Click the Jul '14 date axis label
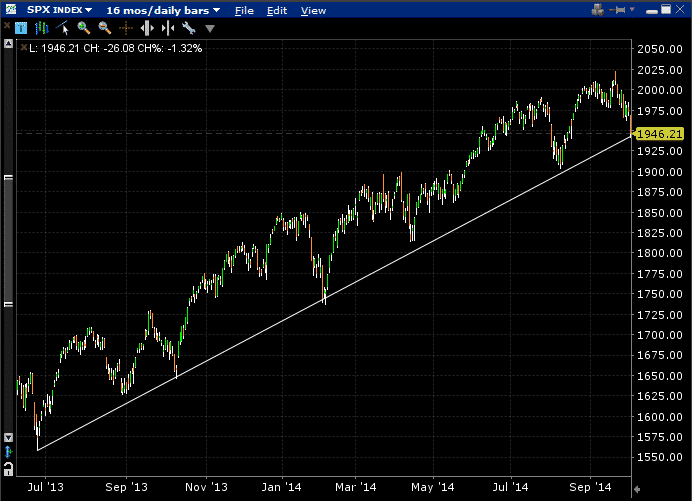This screenshot has width=692, height=501. (510, 487)
